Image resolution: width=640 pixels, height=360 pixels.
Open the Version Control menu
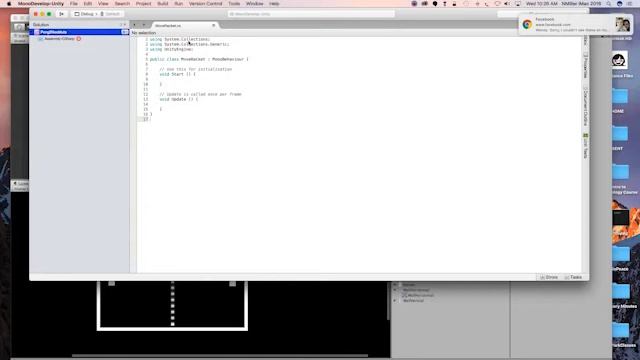click(206, 4)
